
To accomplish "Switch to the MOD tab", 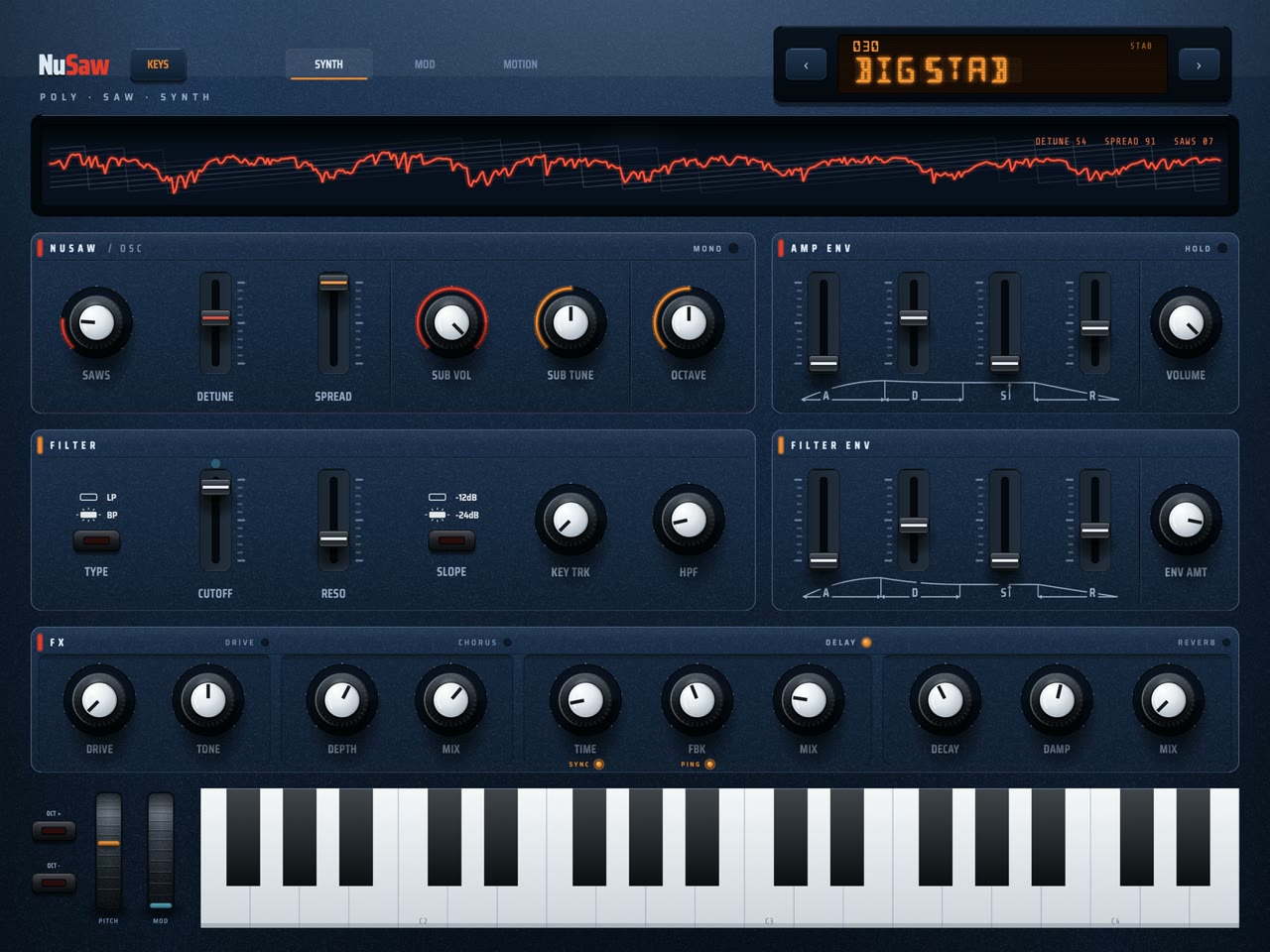I will point(425,64).
